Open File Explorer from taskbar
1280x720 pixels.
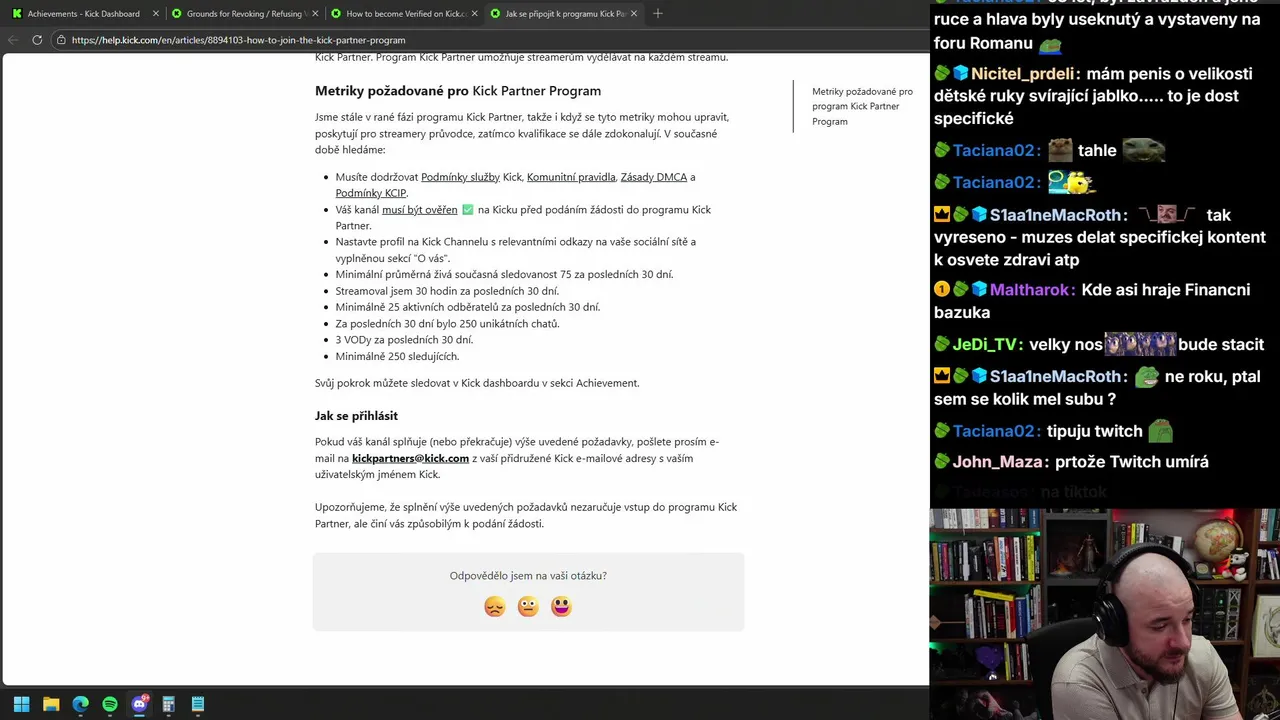[51, 704]
